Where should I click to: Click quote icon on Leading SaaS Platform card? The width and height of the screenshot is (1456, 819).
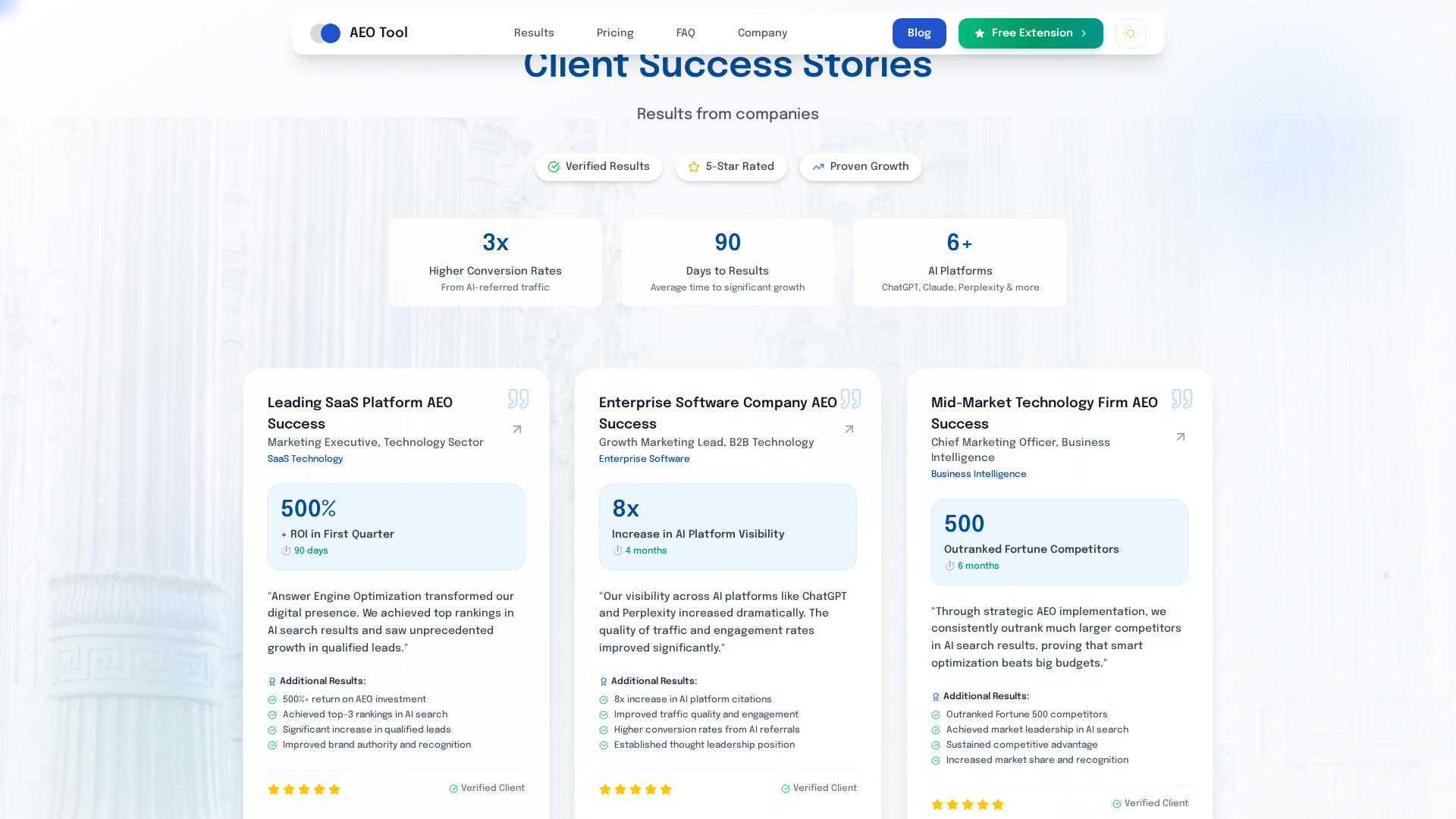coord(519,398)
